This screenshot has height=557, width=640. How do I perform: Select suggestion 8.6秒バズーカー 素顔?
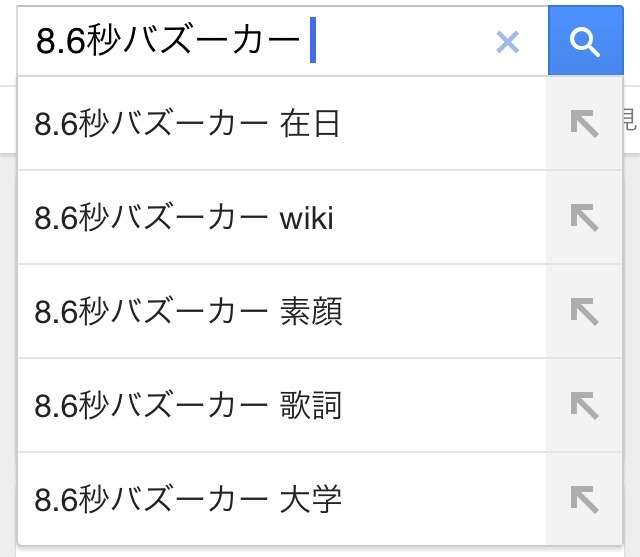coord(282,311)
